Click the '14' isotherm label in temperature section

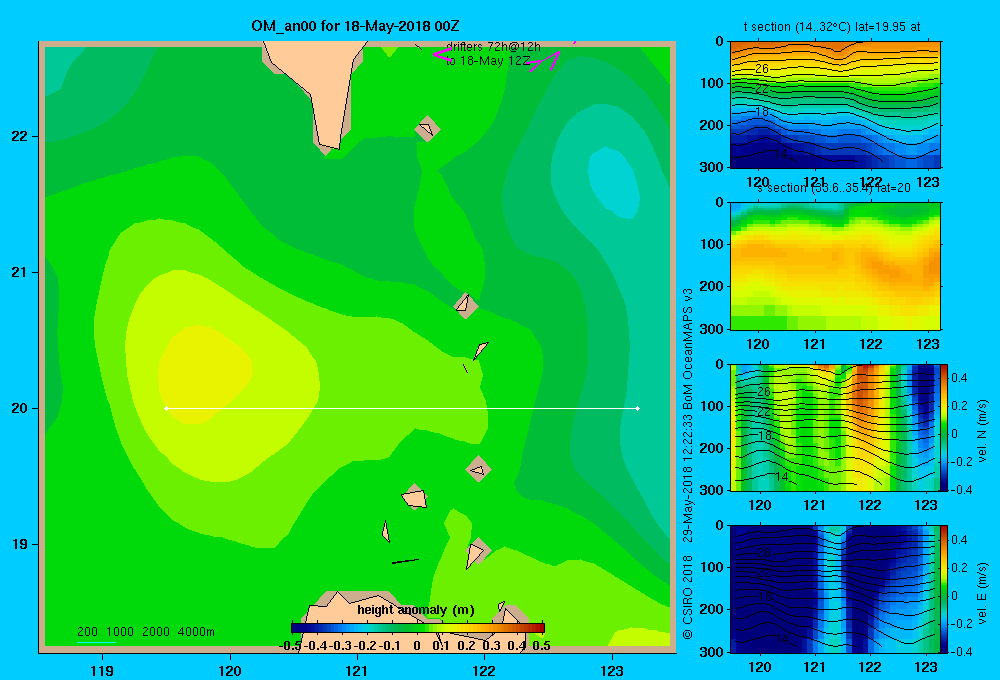coord(781,154)
